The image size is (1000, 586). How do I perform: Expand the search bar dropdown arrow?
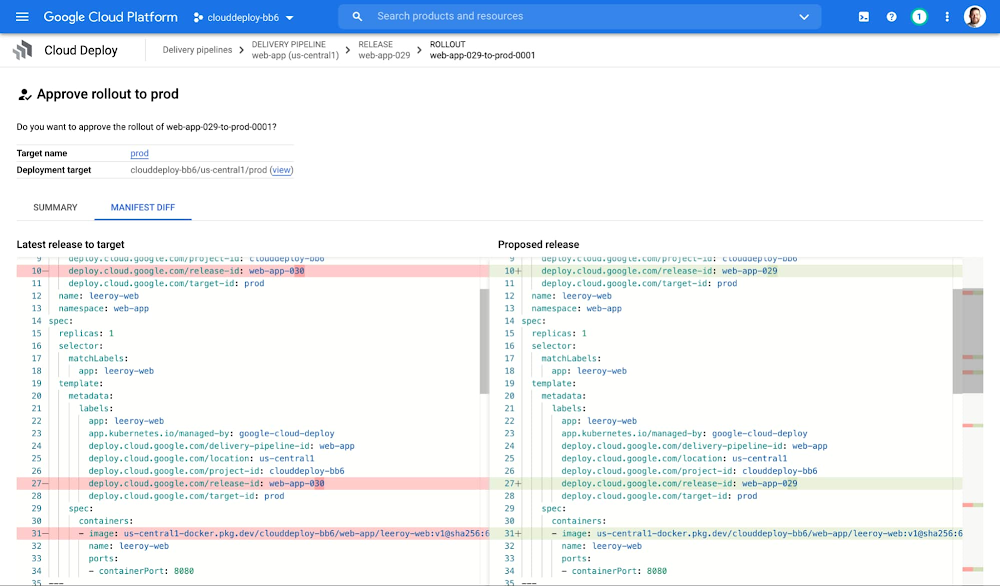pos(804,17)
